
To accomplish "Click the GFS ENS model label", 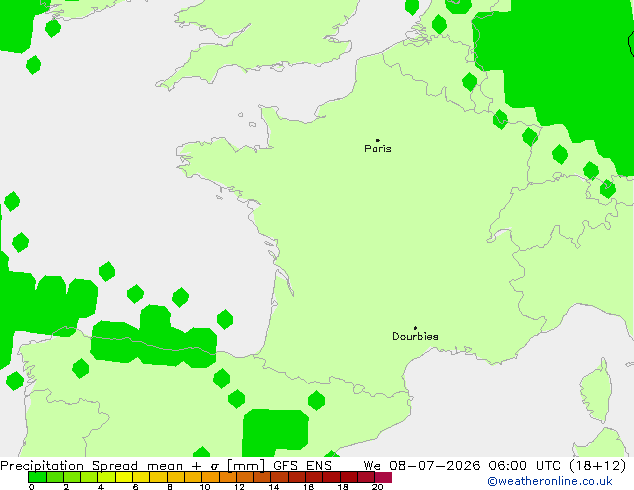I will coord(302,465).
